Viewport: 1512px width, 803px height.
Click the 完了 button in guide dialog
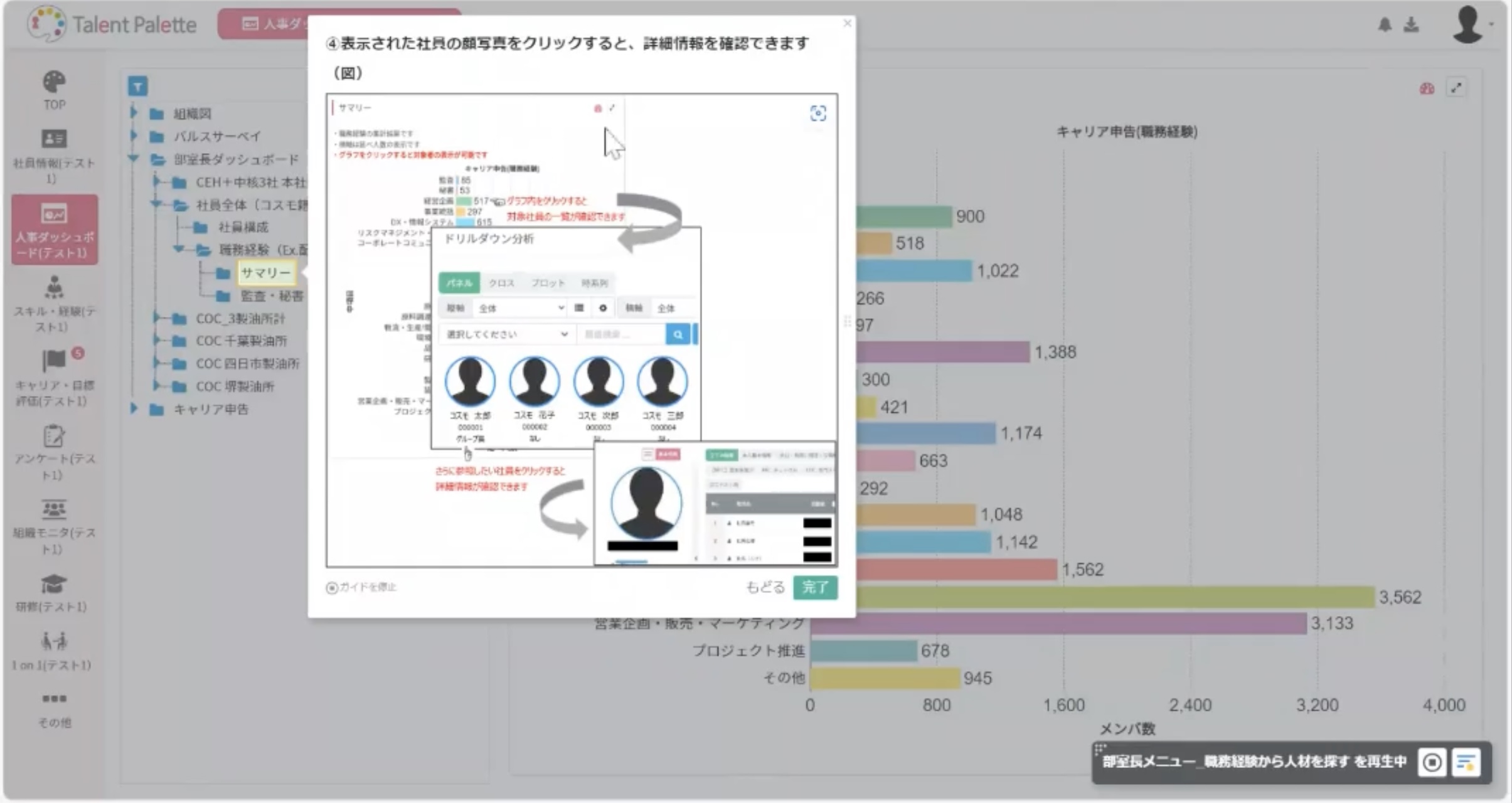click(815, 587)
